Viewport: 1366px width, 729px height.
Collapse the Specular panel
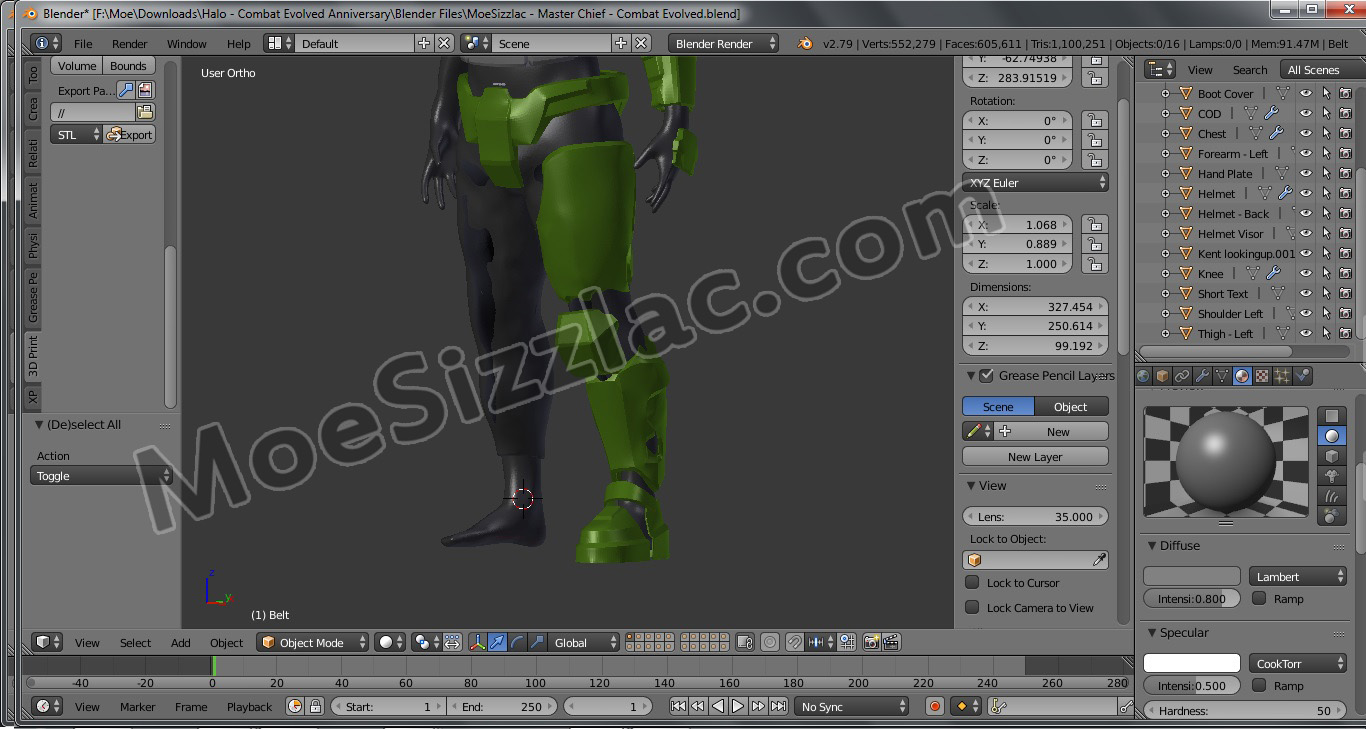[1151, 632]
